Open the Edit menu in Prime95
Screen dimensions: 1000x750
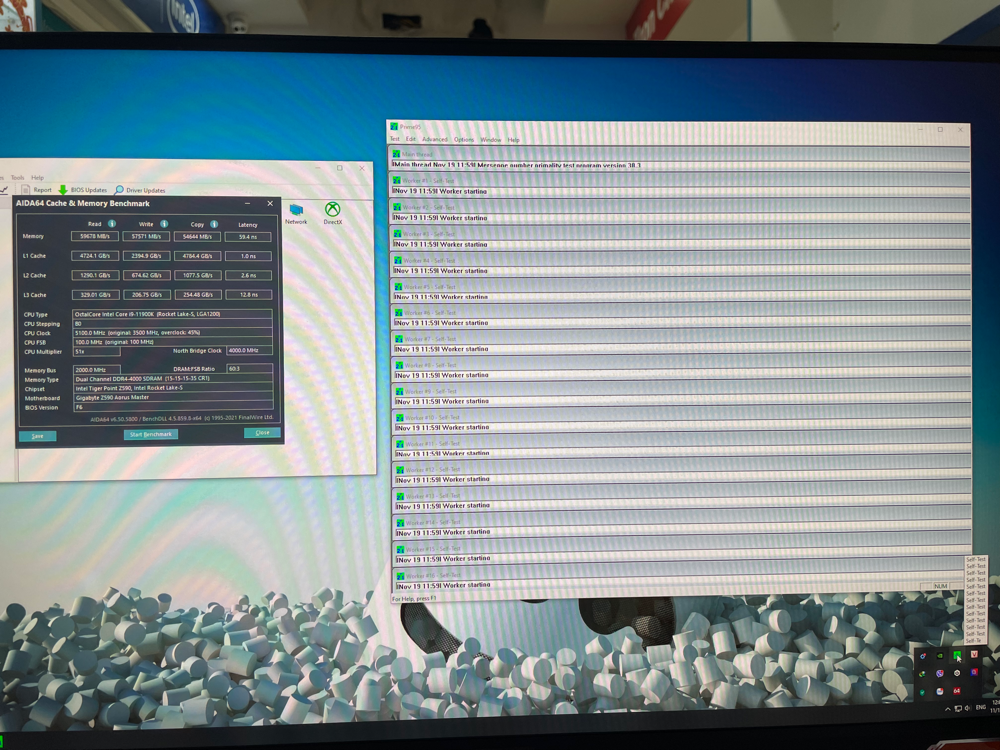point(411,138)
